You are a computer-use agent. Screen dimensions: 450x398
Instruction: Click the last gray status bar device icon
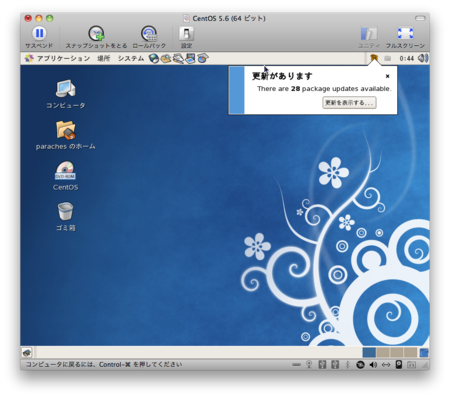pos(412,365)
